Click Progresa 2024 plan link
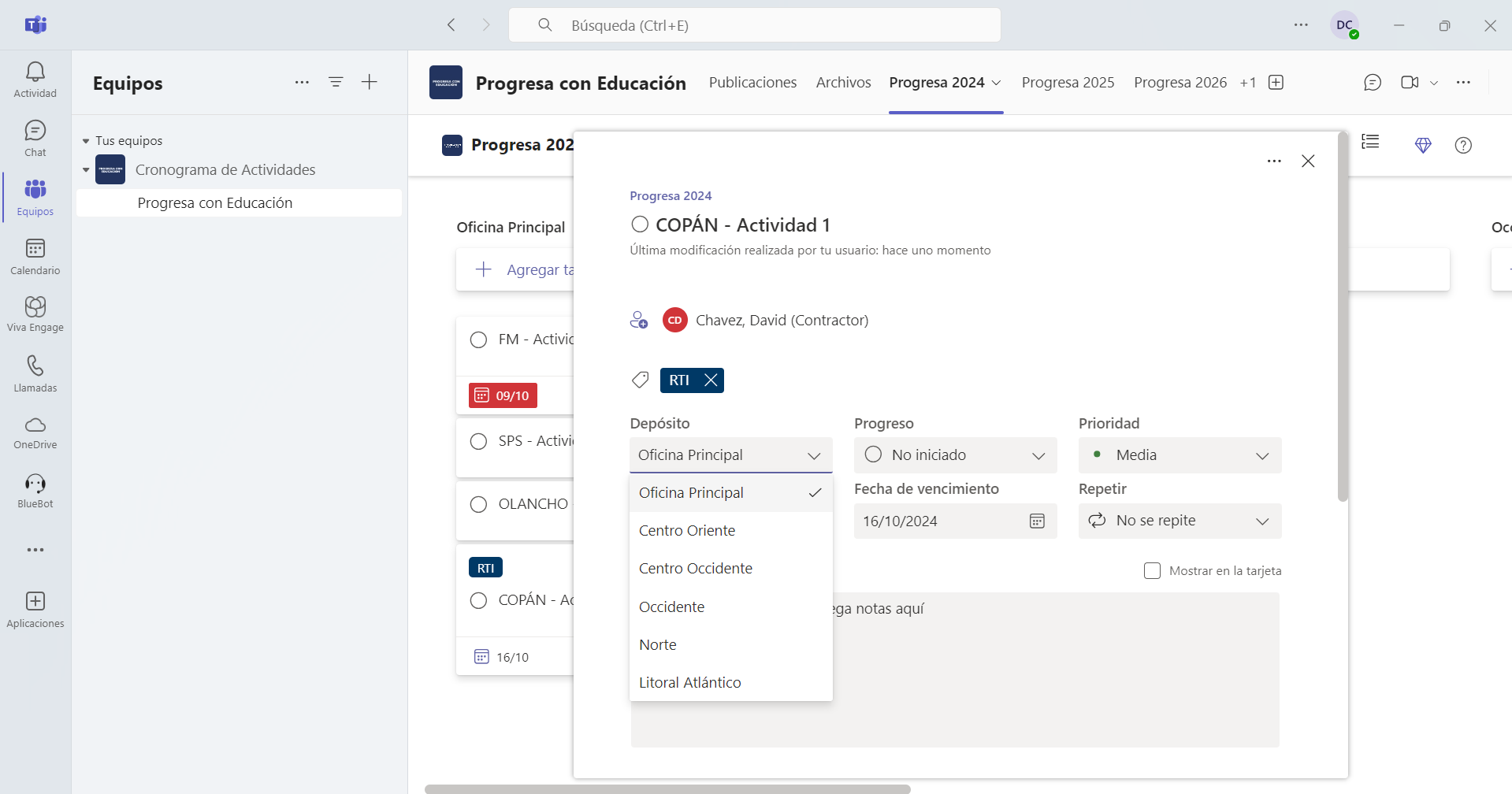This screenshot has height=794, width=1512. [x=671, y=196]
